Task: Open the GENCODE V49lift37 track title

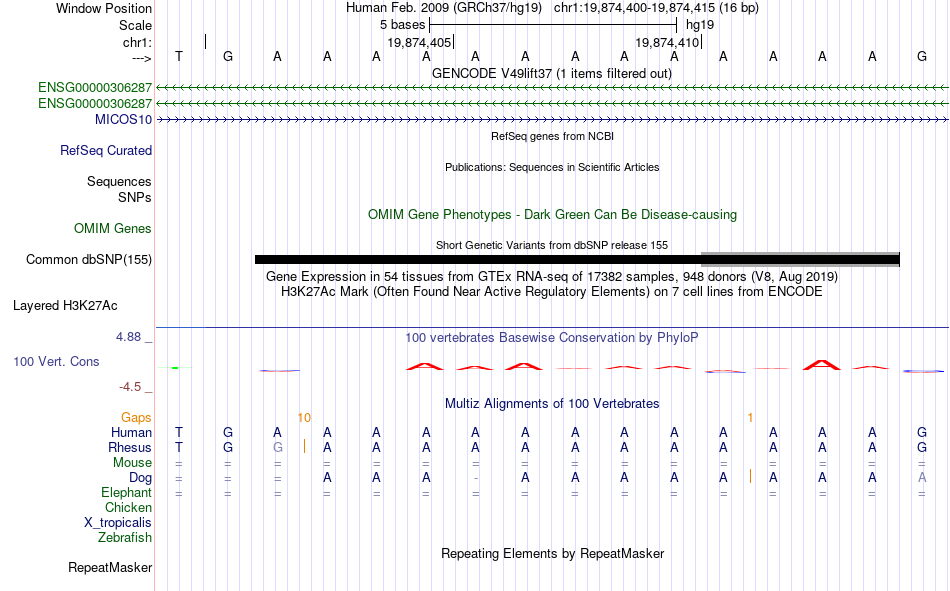Action: tap(552, 73)
